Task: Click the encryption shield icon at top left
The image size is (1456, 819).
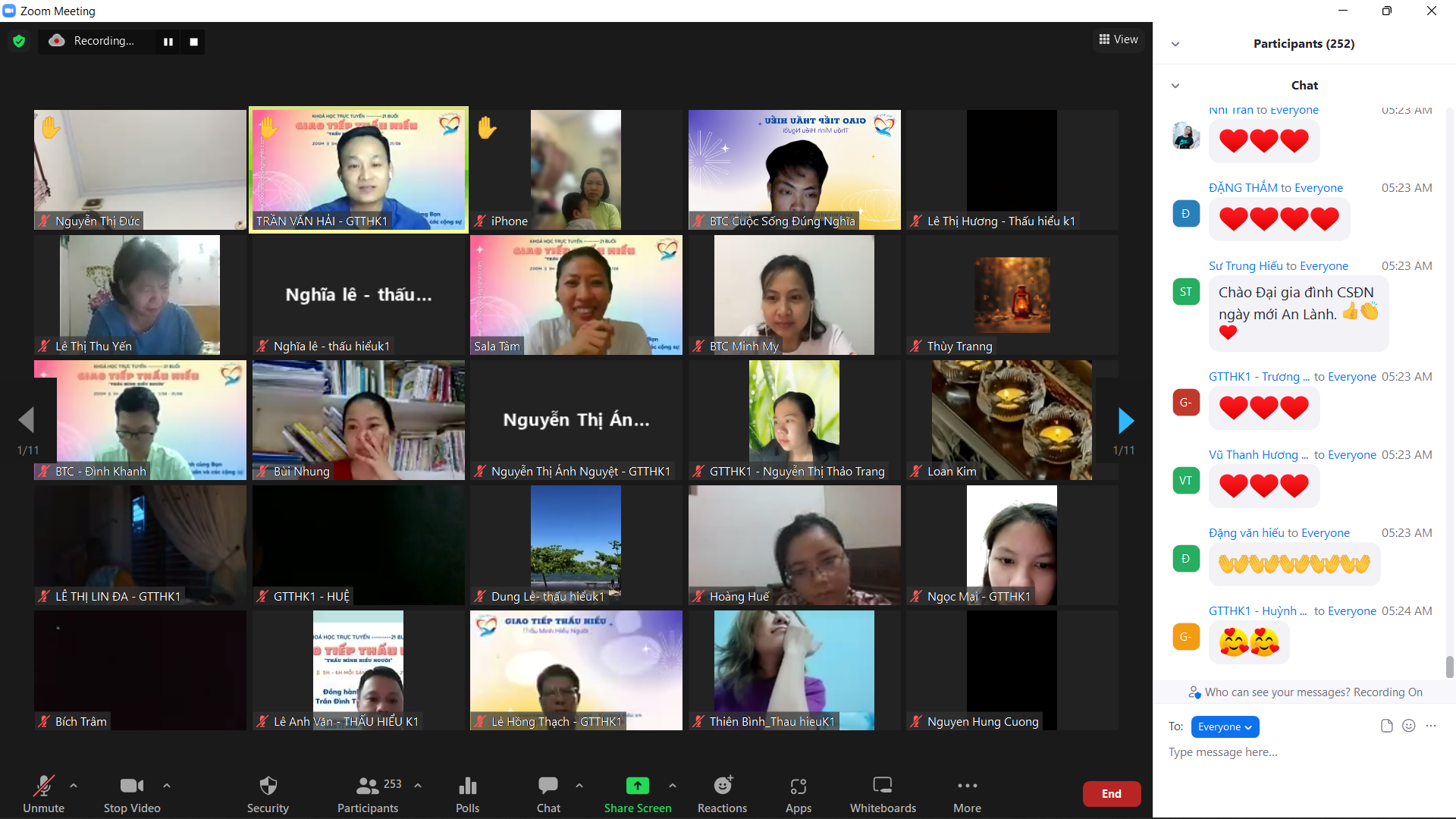Action: [x=19, y=41]
